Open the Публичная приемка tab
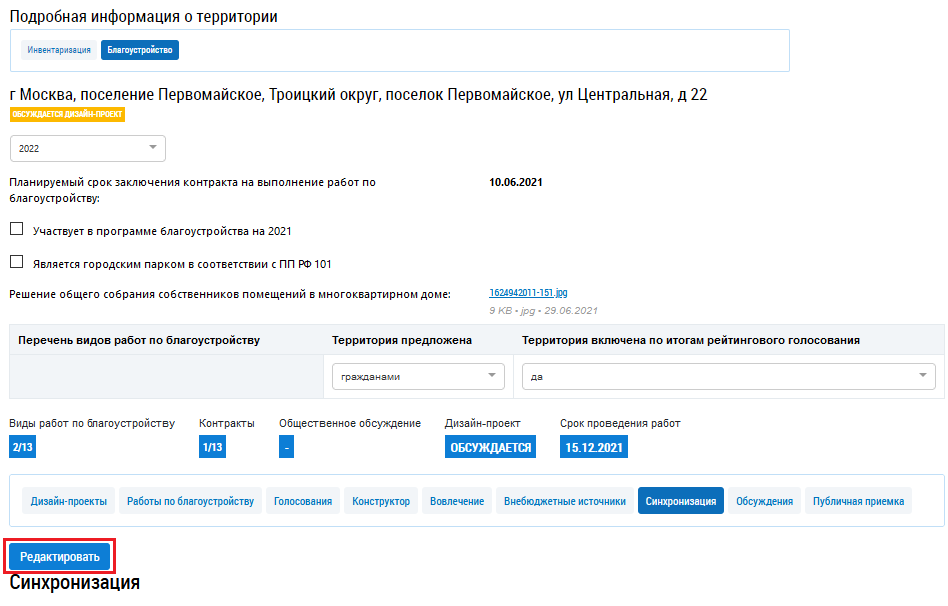The width and height of the screenshot is (948, 606). [858, 501]
